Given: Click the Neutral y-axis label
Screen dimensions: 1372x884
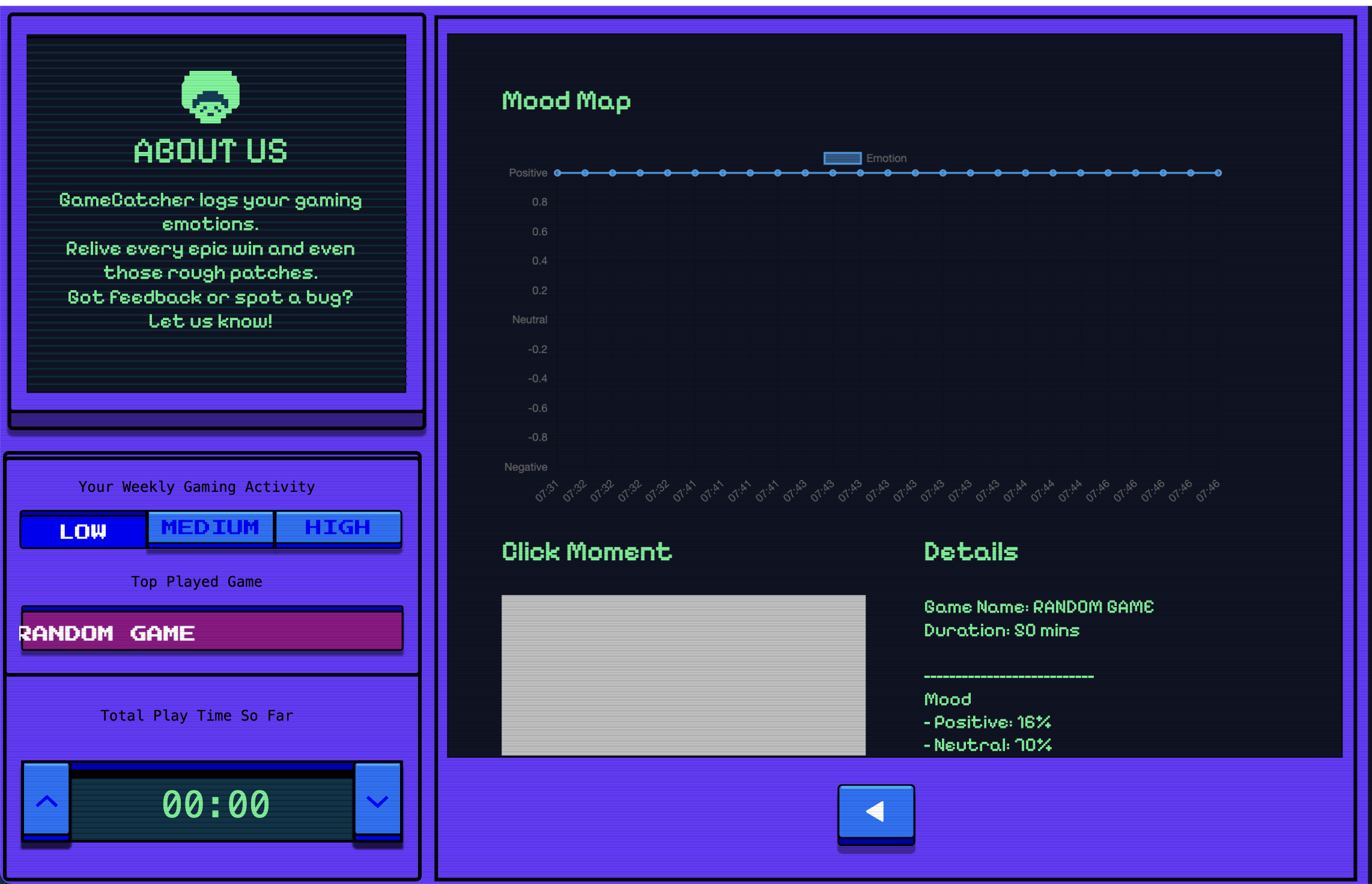Looking at the screenshot, I should point(529,319).
